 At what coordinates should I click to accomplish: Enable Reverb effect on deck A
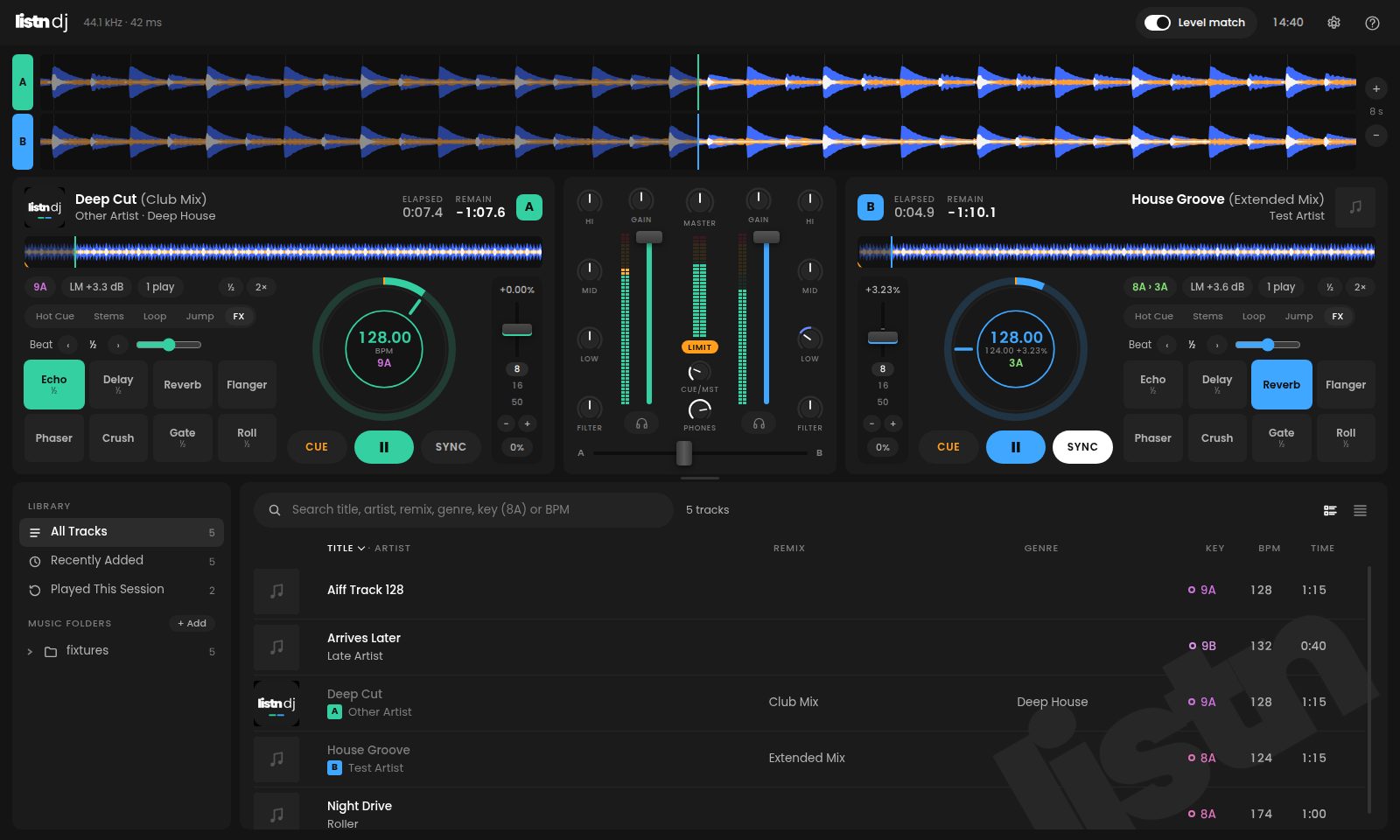tap(182, 384)
